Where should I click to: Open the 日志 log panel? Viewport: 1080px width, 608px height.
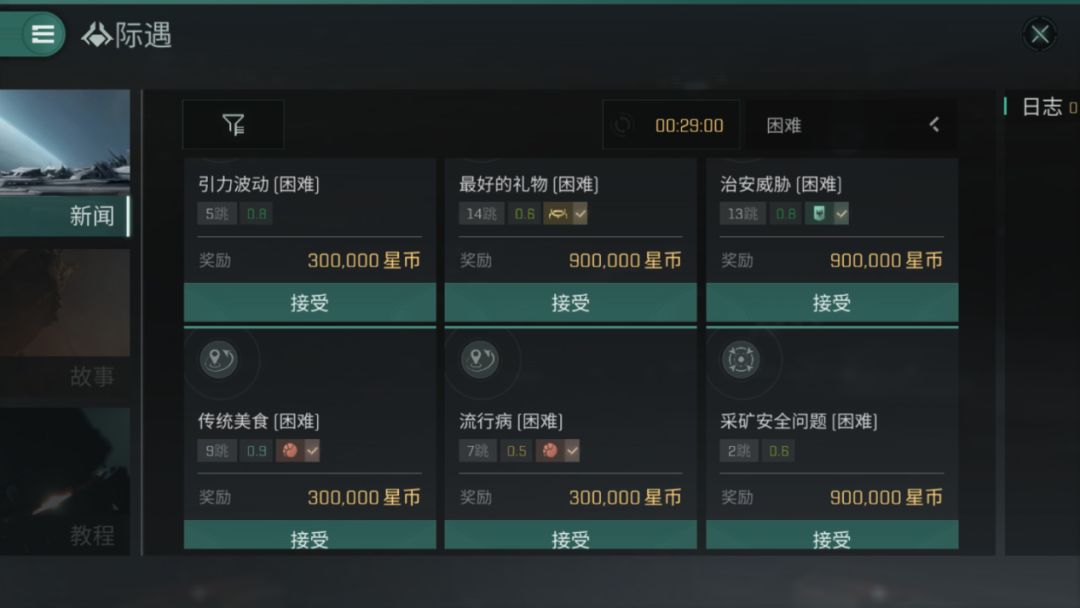point(1042,107)
